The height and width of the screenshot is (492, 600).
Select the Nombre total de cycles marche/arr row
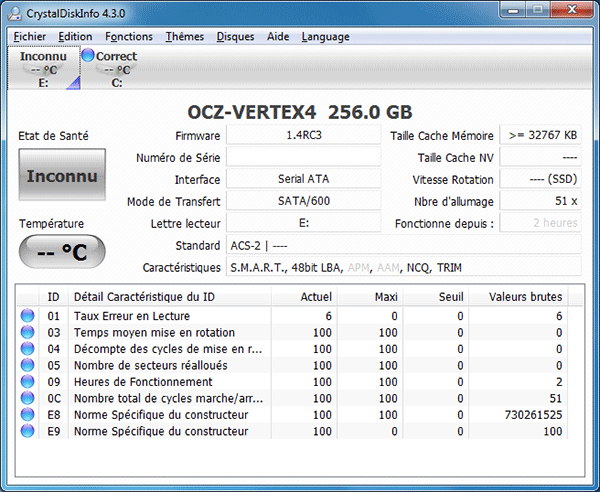pyautogui.click(x=293, y=398)
